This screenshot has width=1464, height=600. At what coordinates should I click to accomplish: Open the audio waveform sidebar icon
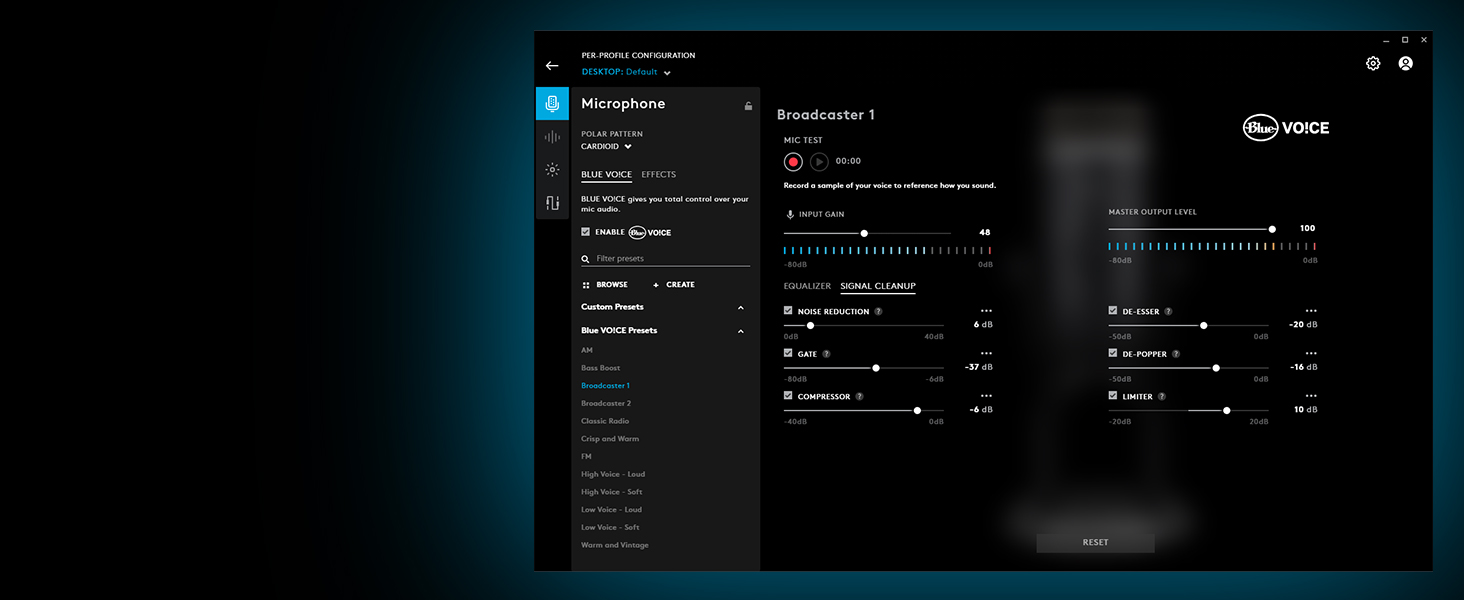tap(552, 137)
